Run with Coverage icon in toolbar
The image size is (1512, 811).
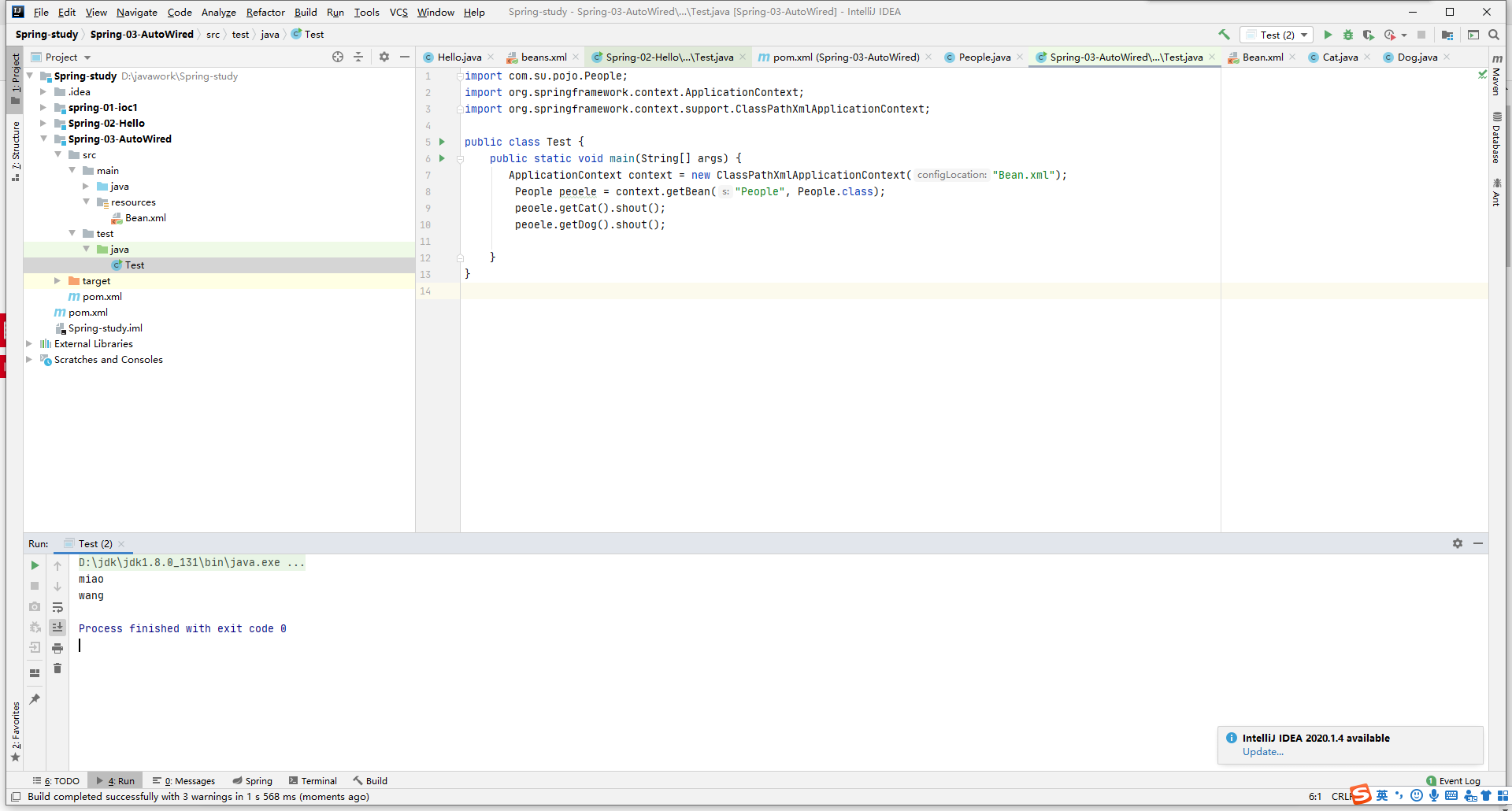[x=1369, y=35]
